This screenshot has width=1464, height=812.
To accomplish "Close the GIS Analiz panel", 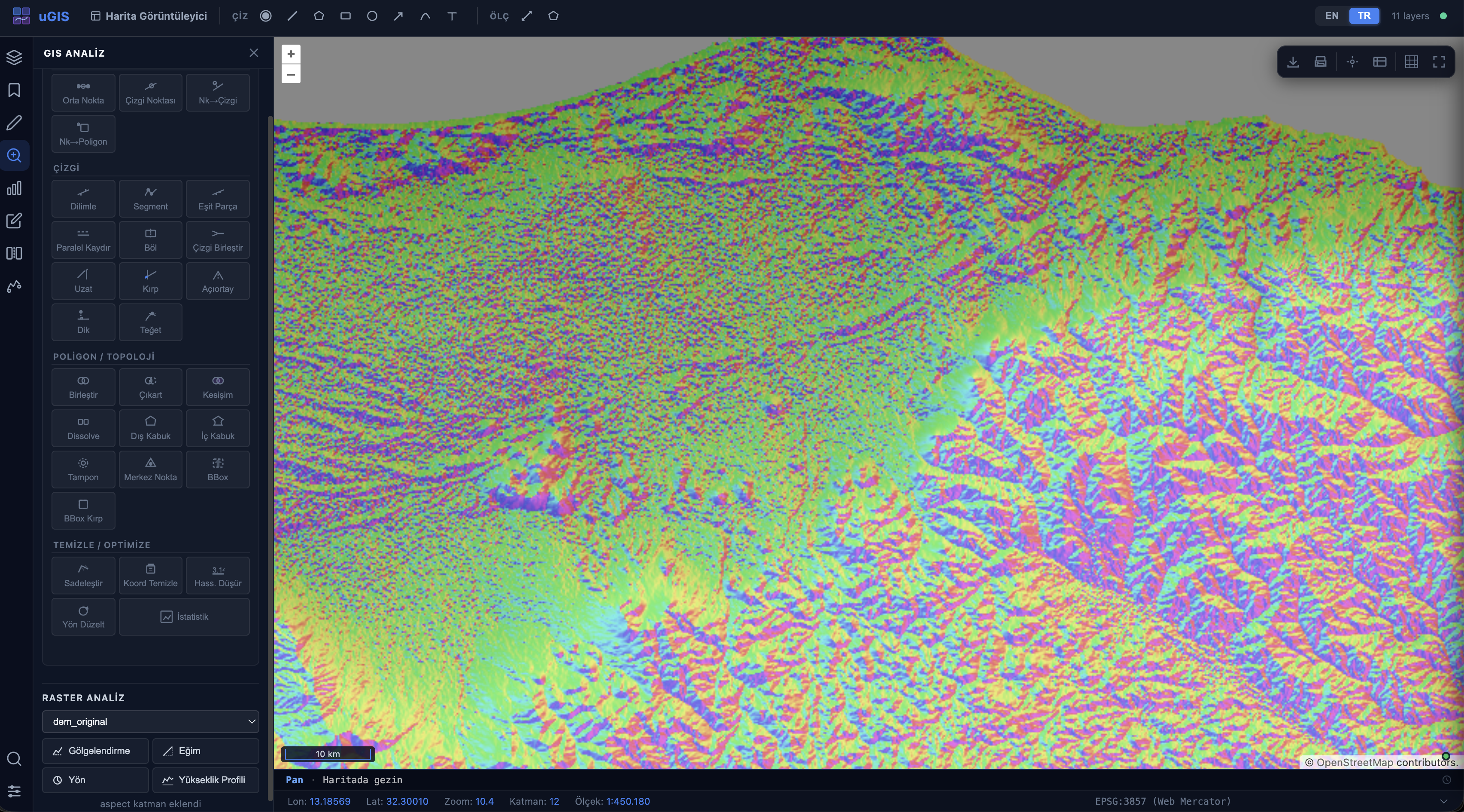I will tap(253, 53).
